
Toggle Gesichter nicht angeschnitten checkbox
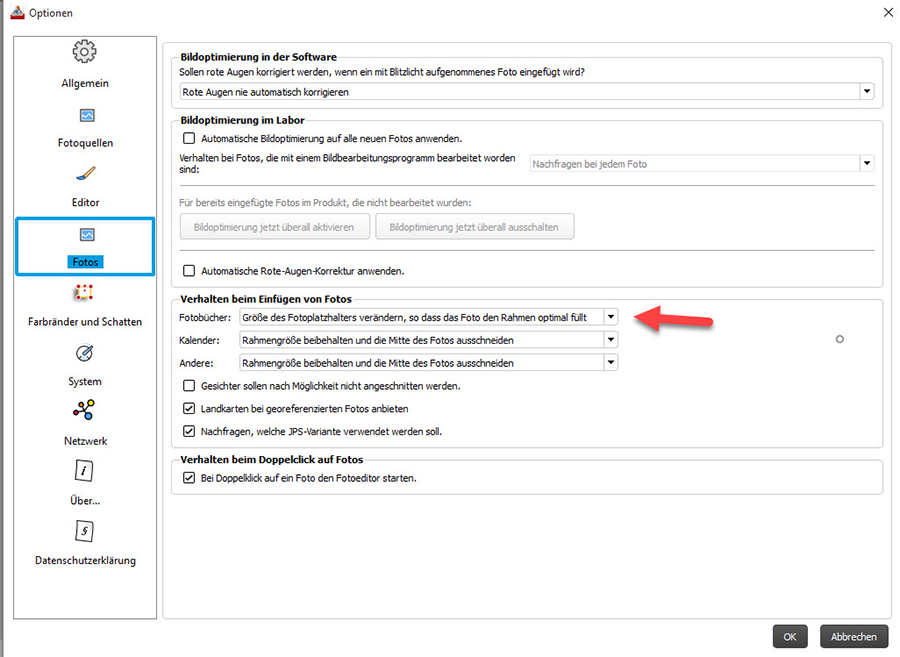(x=189, y=386)
